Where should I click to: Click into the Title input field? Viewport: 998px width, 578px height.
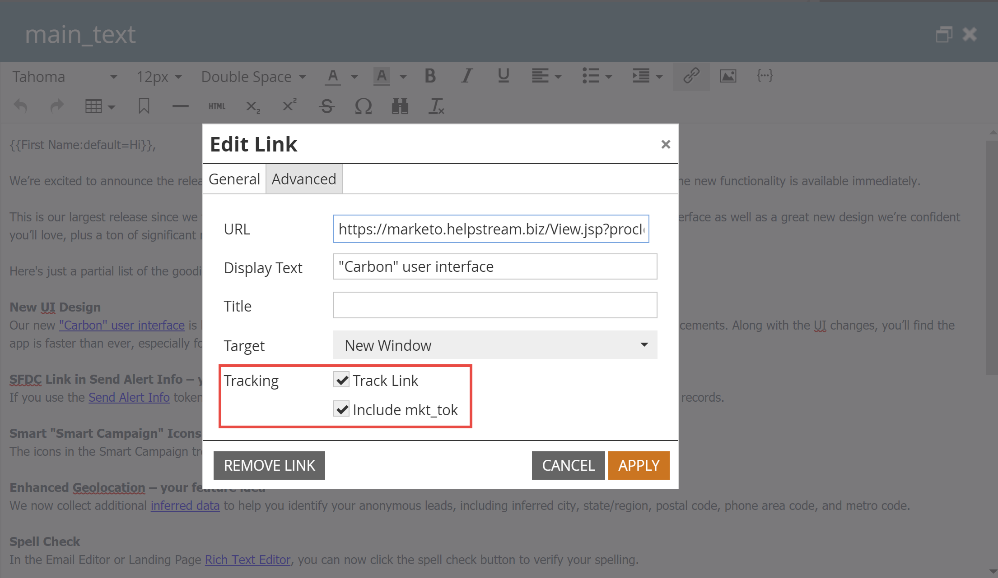pos(495,305)
